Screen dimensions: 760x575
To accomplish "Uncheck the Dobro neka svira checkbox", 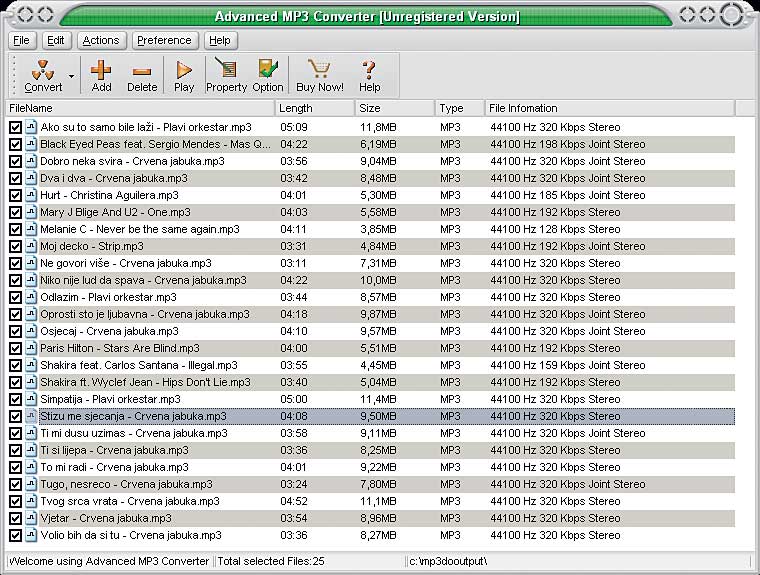I will 15,161.
